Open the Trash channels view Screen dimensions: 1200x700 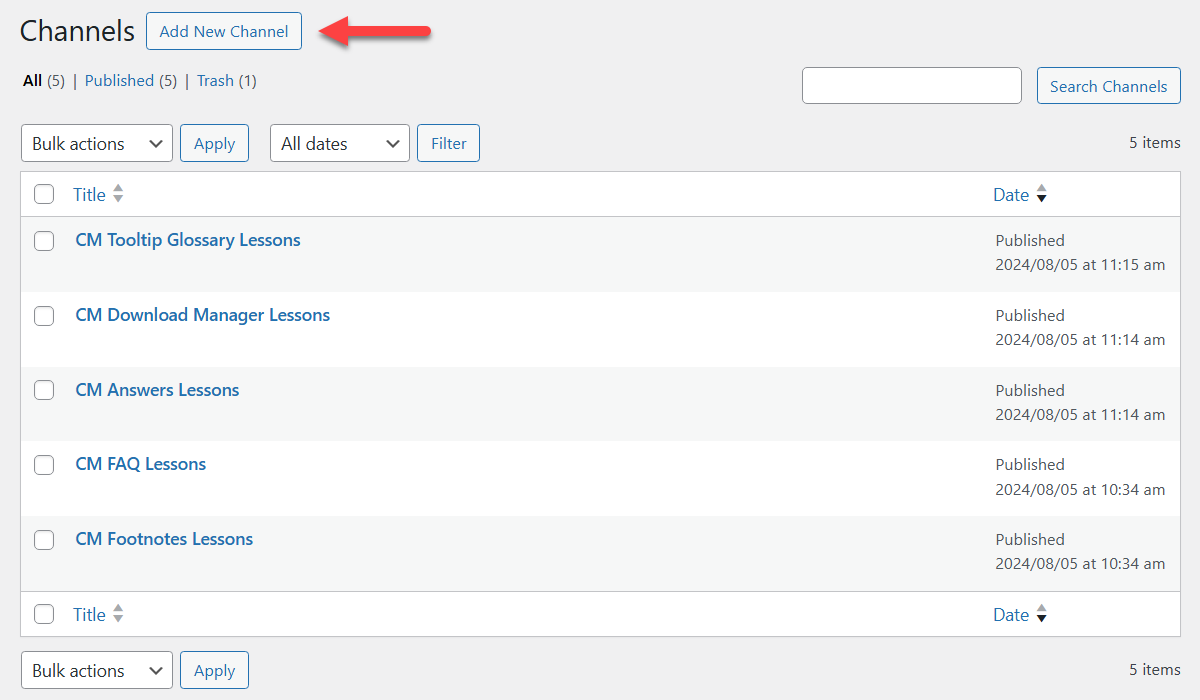[215, 81]
